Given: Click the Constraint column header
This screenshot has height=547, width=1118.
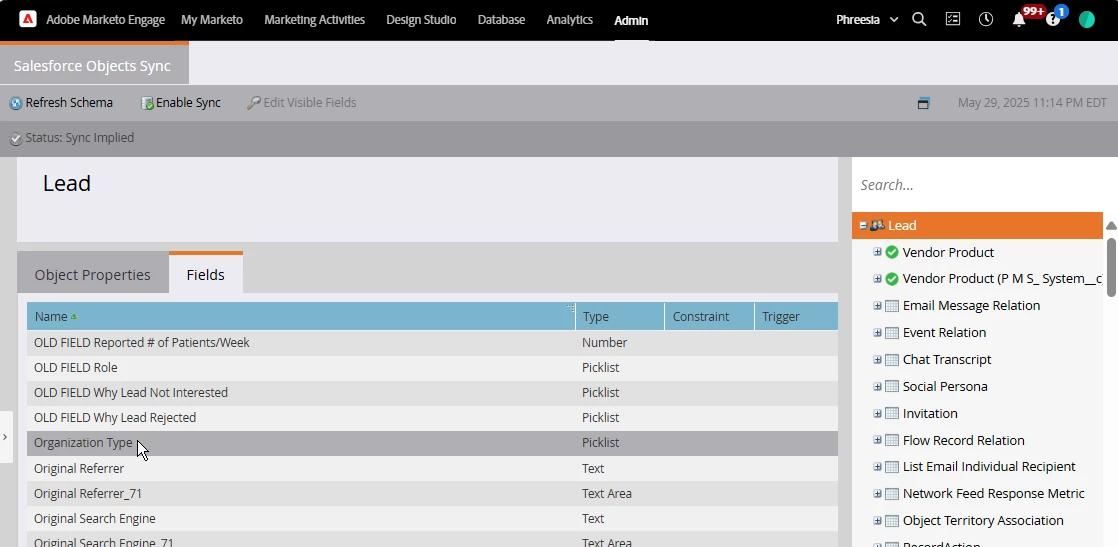Looking at the screenshot, I should pos(709,317).
